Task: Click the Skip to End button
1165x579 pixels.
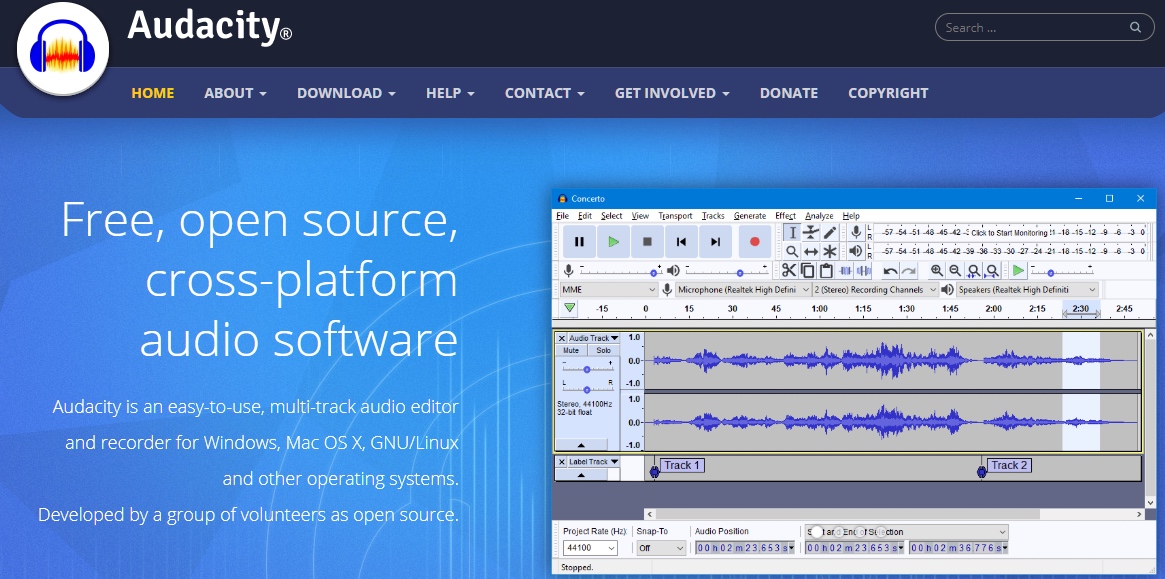Action: (715, 242)
